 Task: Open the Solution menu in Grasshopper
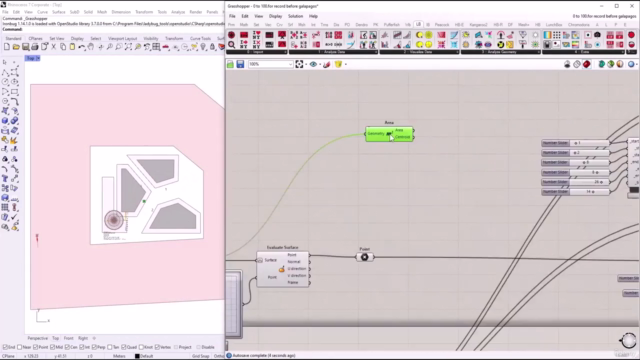[x=296, y=16]
